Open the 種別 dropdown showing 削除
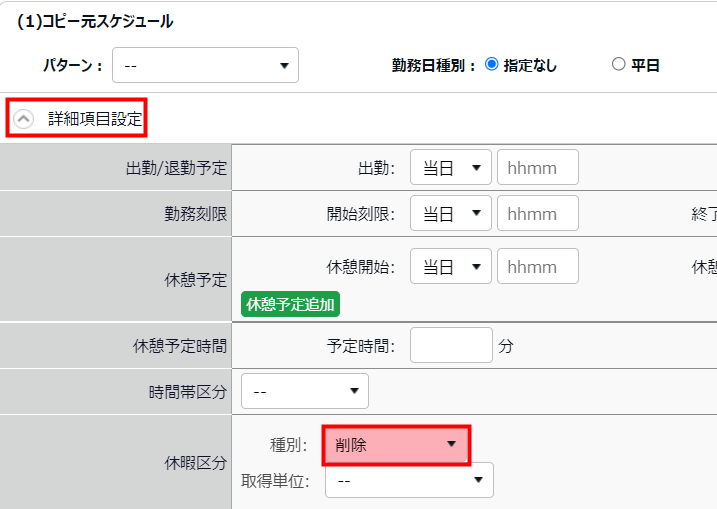This screenshot has width=717, height=509. click(x=396, y=445)
